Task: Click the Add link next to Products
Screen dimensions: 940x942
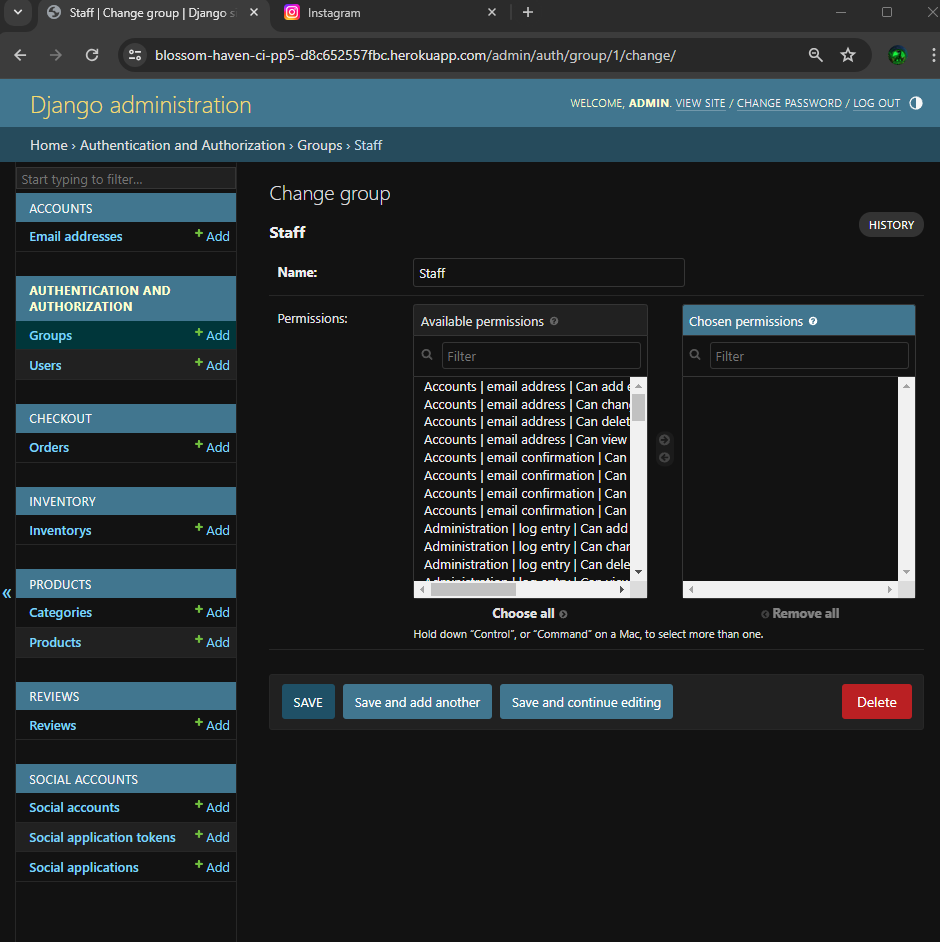Action: pos(213,642)
